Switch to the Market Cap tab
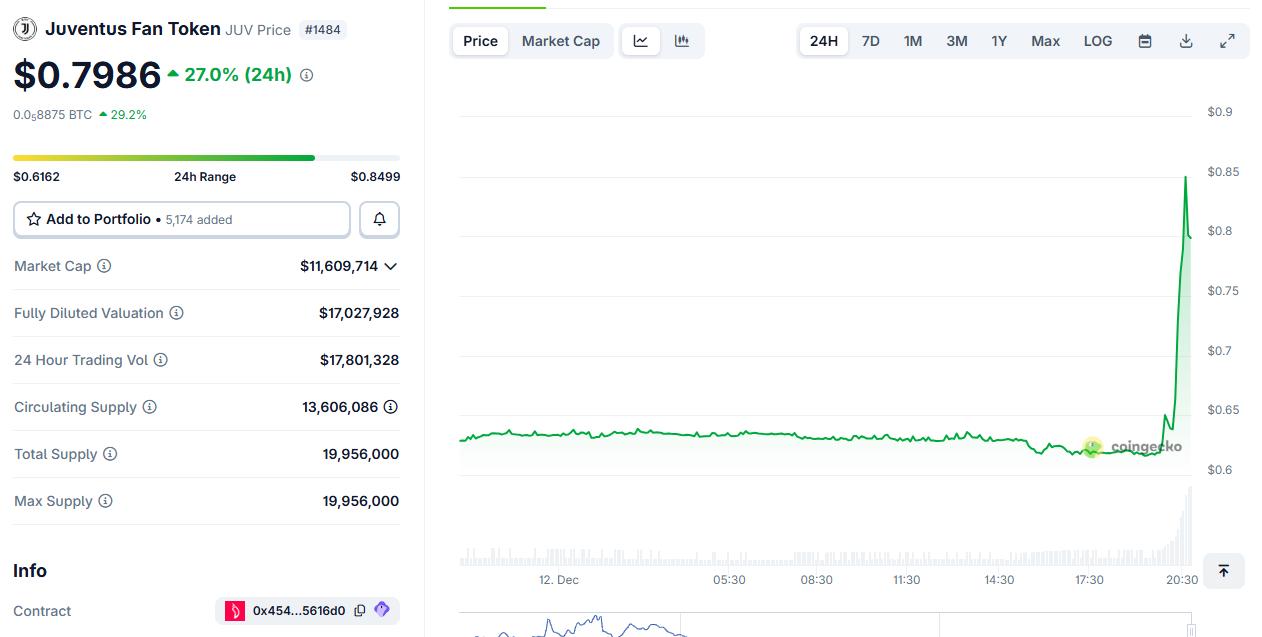Screen dimensions: 1262x637 560,41
